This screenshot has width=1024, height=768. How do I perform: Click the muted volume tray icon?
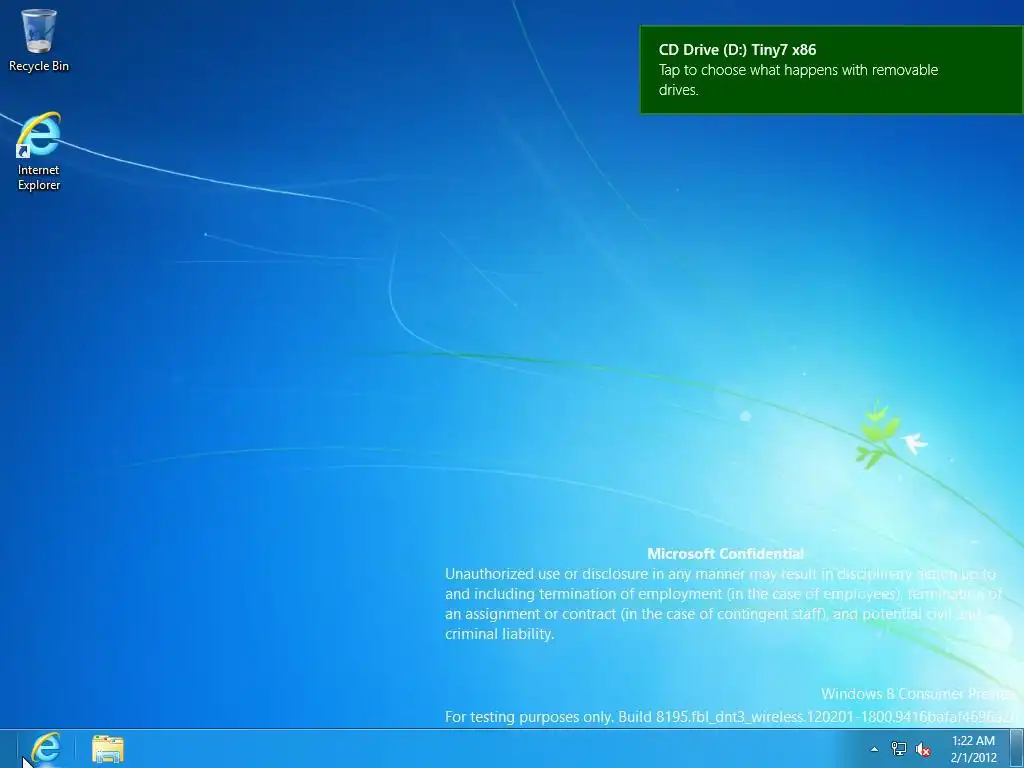pyautogui.click(x=923, y=749)
